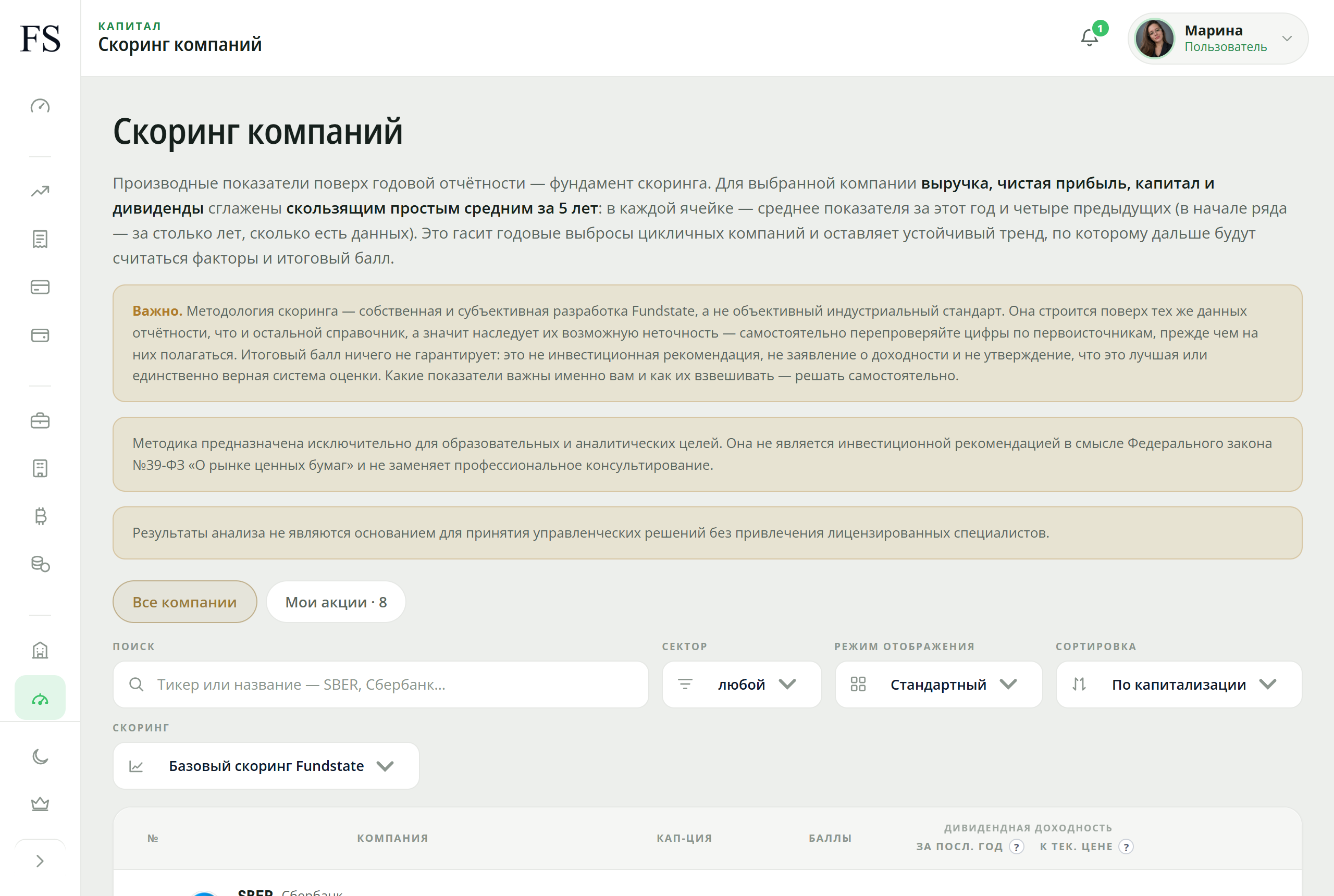
Task: Open the wallet icon in sidebar
Action: point(40,335)
